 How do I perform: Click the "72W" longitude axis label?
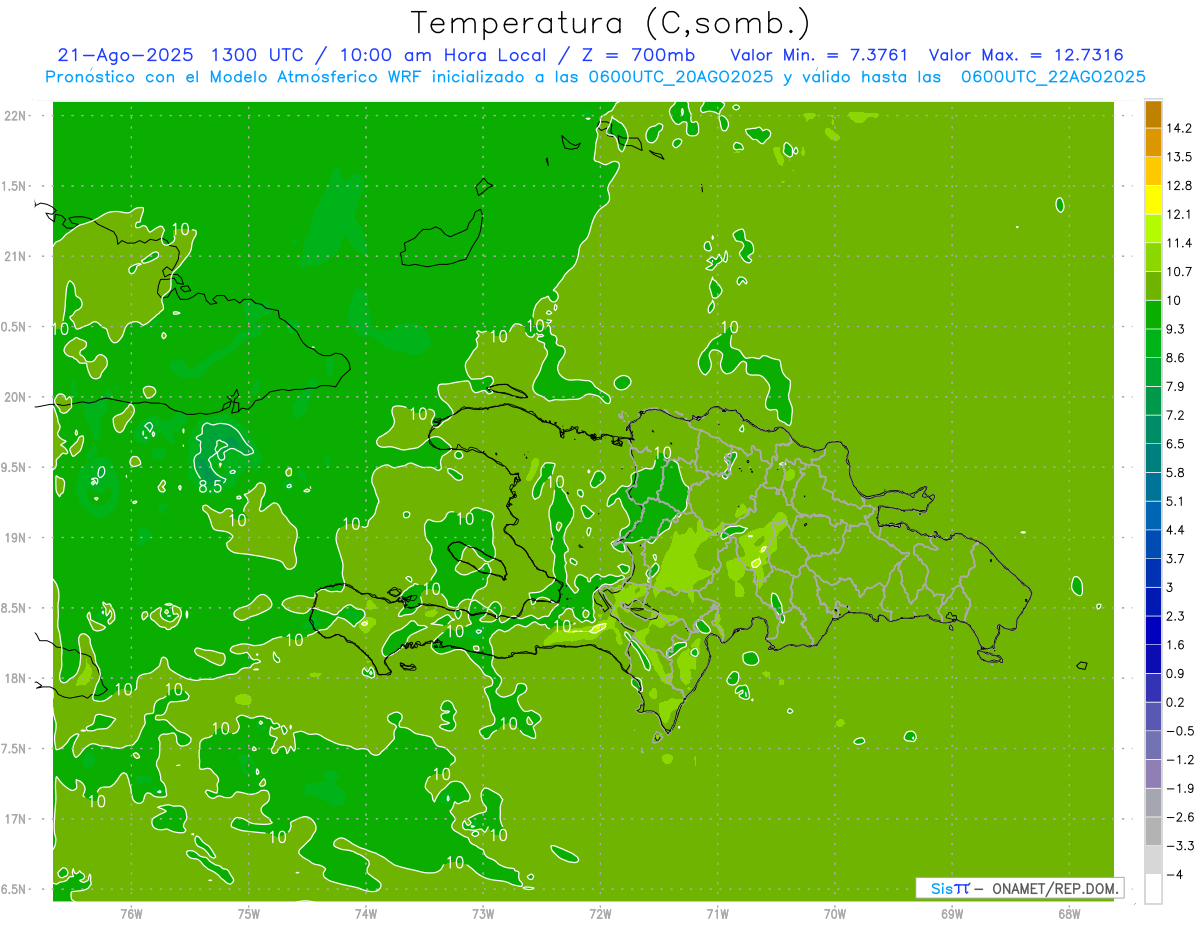[x=600, y=913]
